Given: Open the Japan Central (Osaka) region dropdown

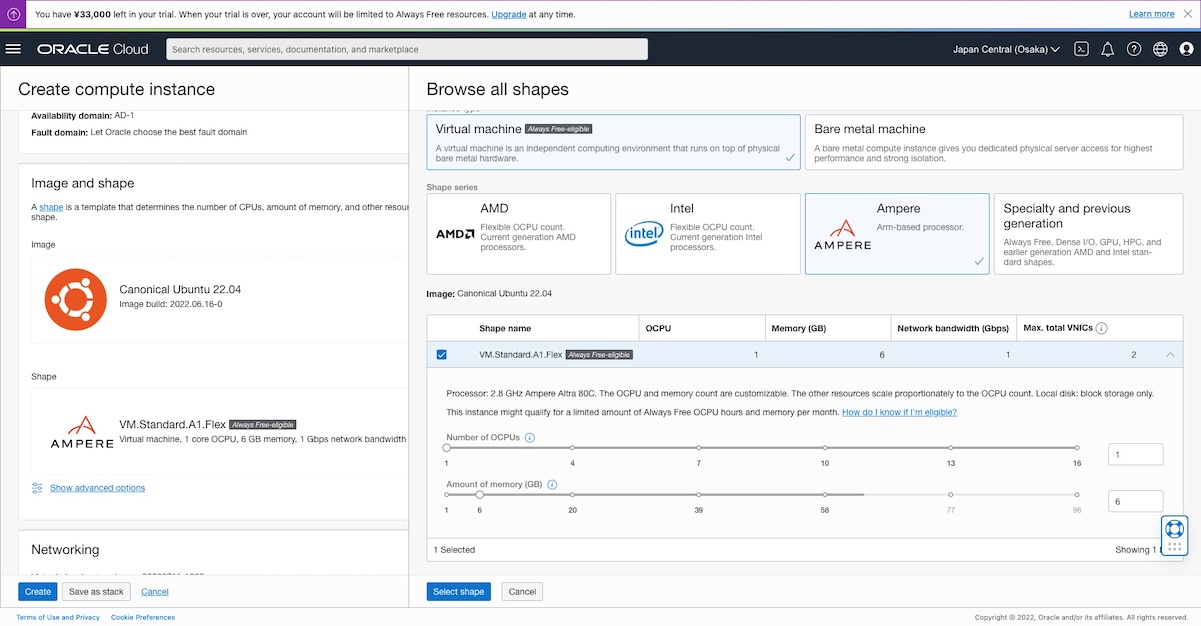Looking at the screenshot, I should [1006, 49].
